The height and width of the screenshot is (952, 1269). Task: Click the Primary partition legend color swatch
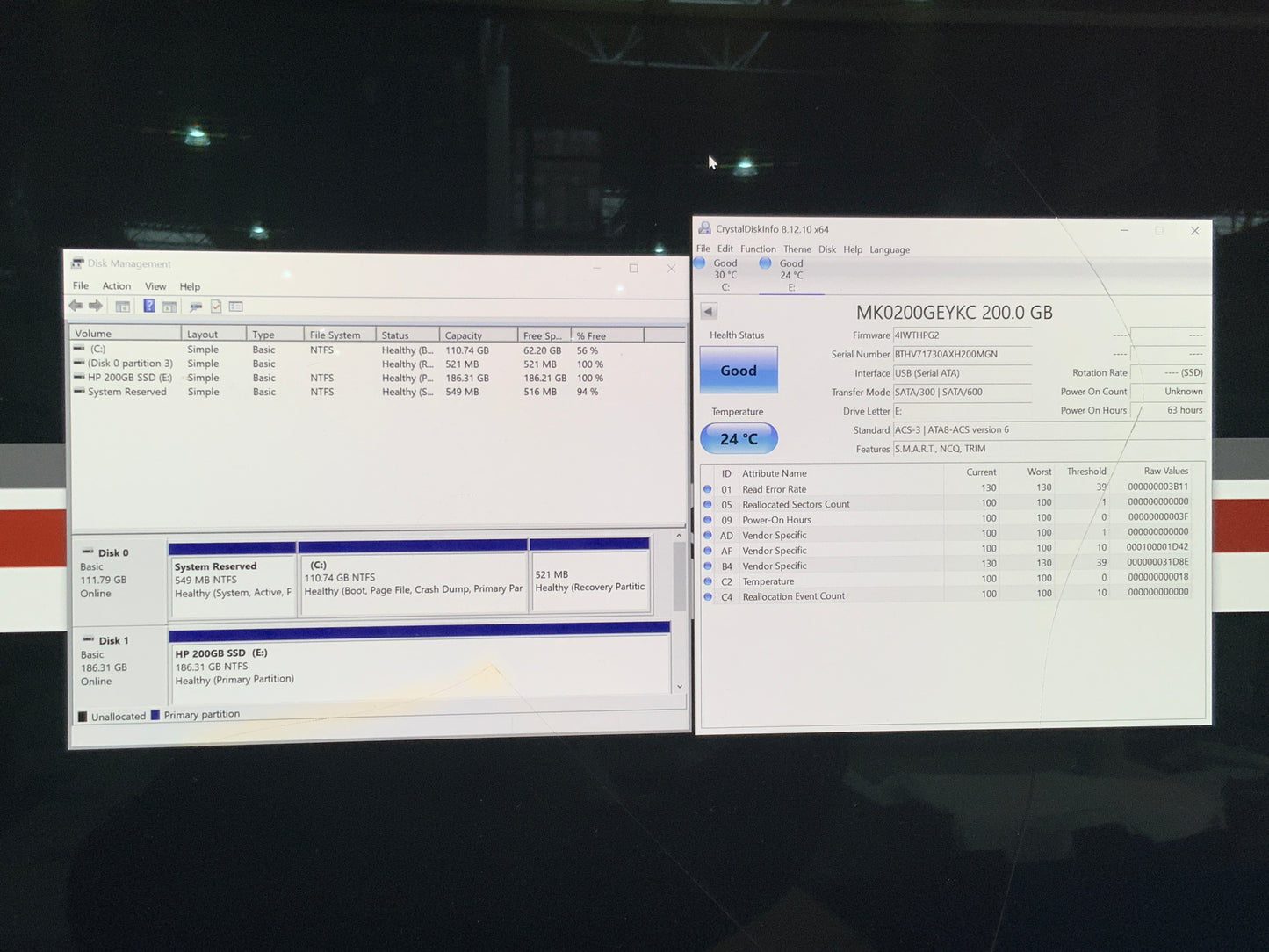[155, 715]
